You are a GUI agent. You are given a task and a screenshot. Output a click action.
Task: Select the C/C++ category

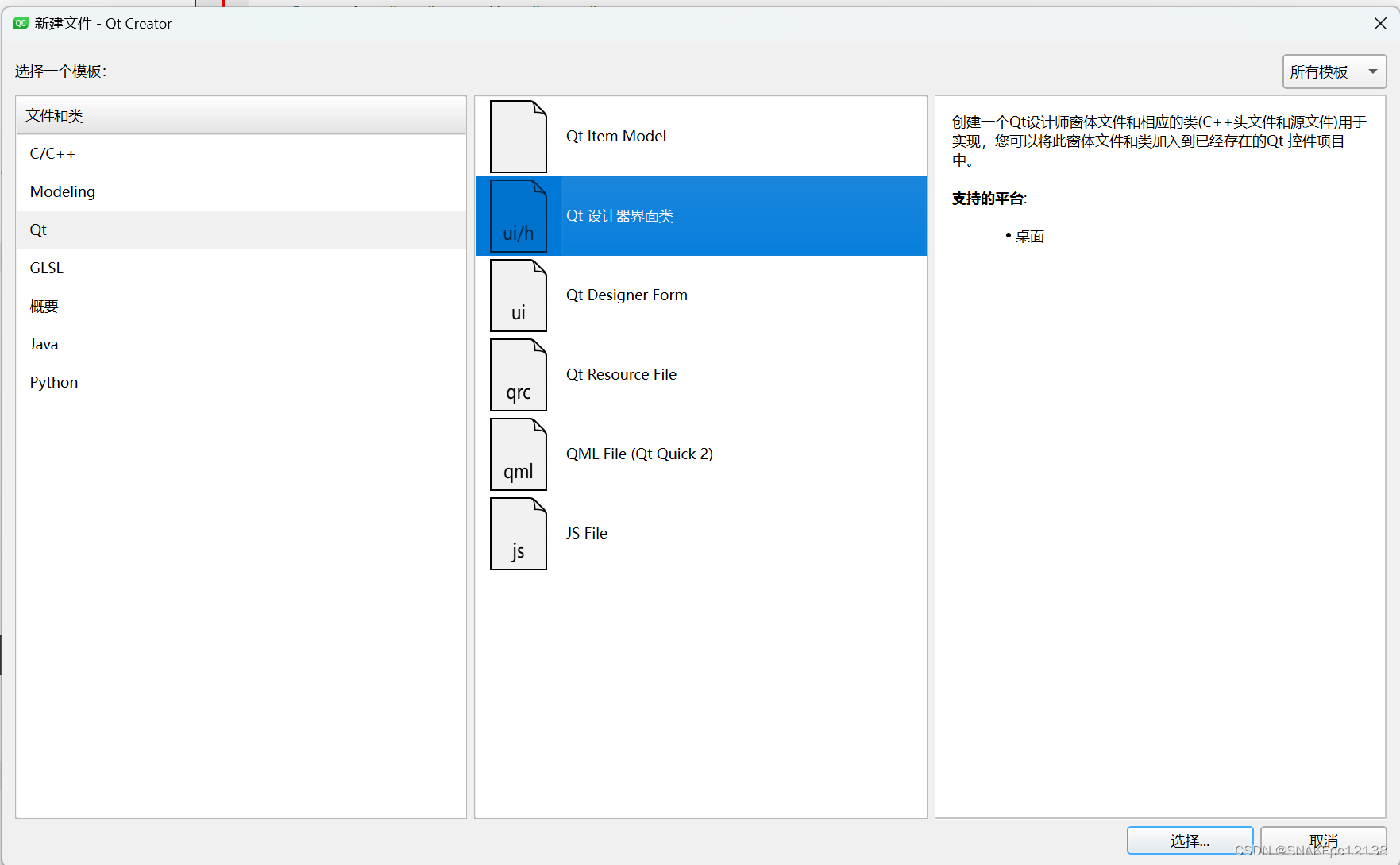(241, 154)
